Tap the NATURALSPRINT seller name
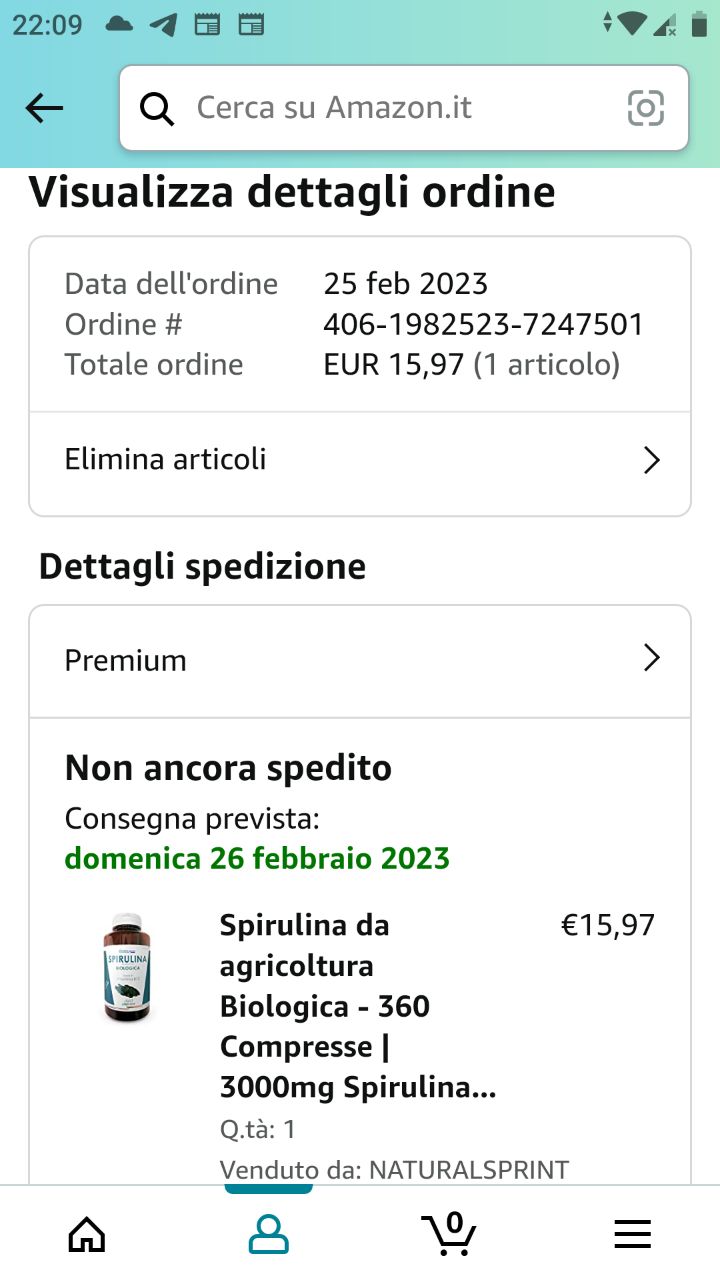Screen dimensions: 720x1280 point(469,1169)
